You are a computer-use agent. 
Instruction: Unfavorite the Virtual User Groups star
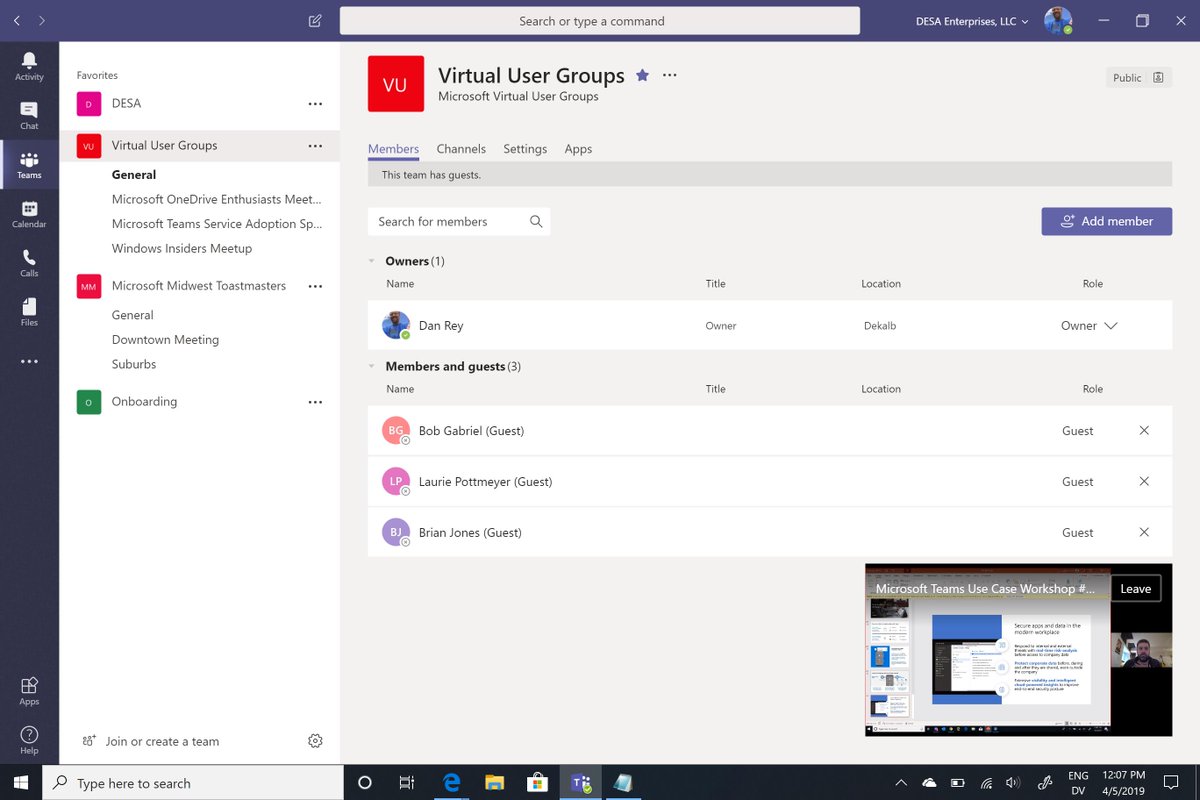642,75
